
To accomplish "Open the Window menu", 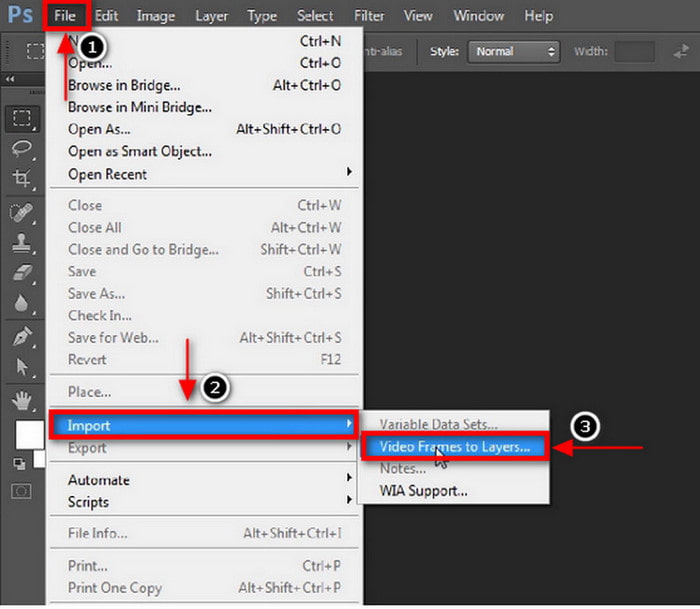I will (479, 16).
